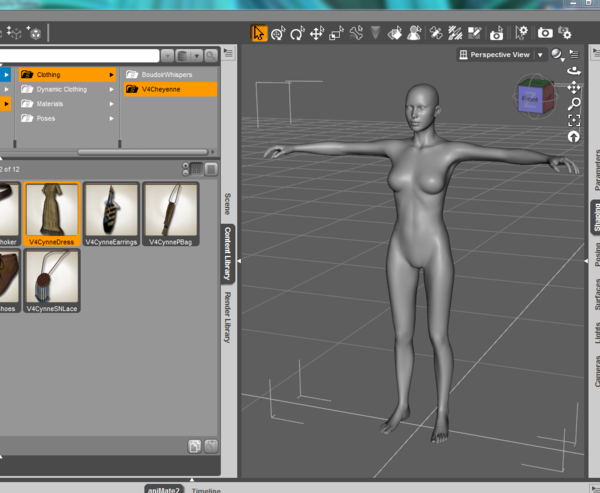
Task: Increase thumbnail size with plus button
Action: [186, 166]
